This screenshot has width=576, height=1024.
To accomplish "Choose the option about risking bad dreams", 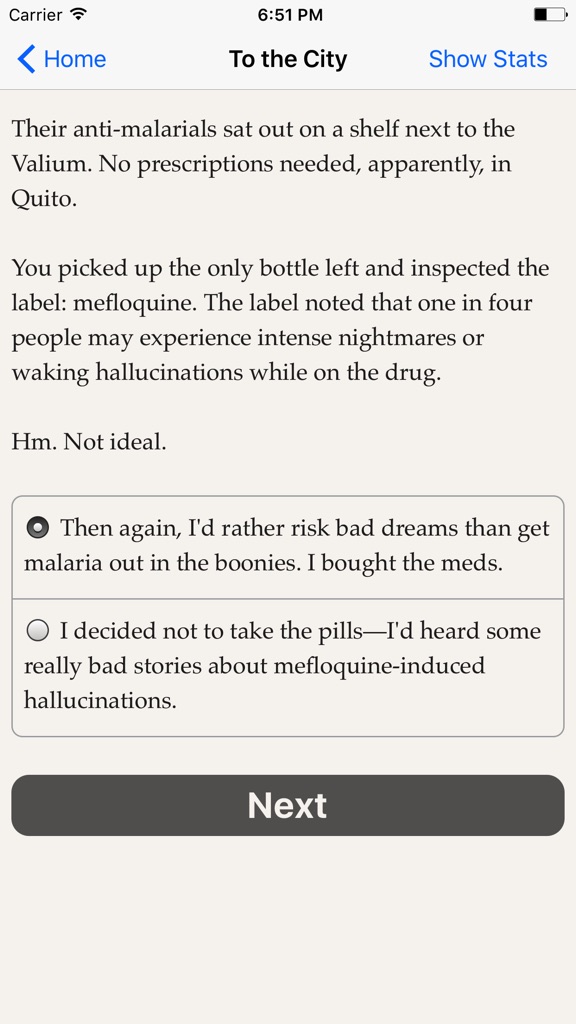I will (288, 547).
